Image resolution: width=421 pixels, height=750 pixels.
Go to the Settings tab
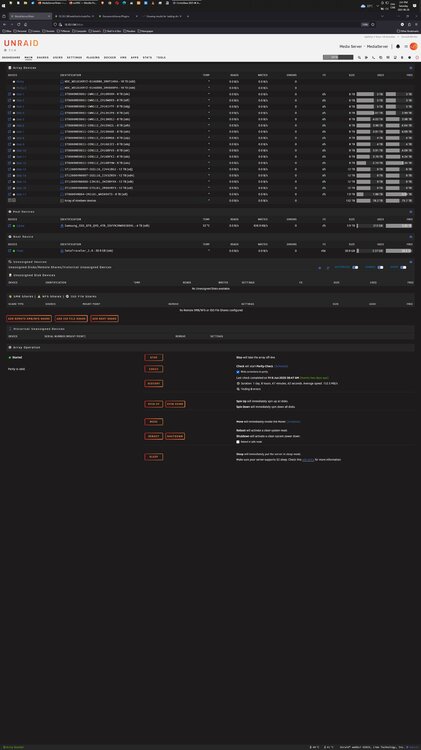pyautogui.click(x=74, y=57)
